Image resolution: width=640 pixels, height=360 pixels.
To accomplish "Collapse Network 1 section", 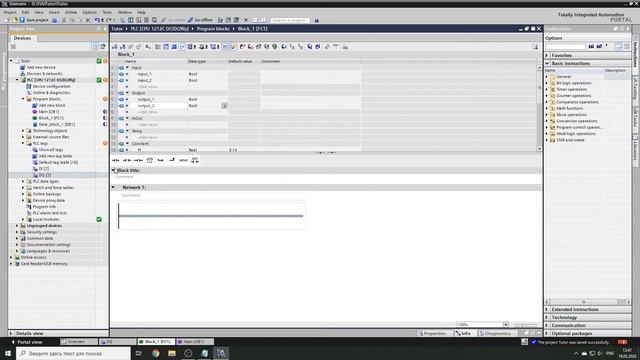I will 113,187.
